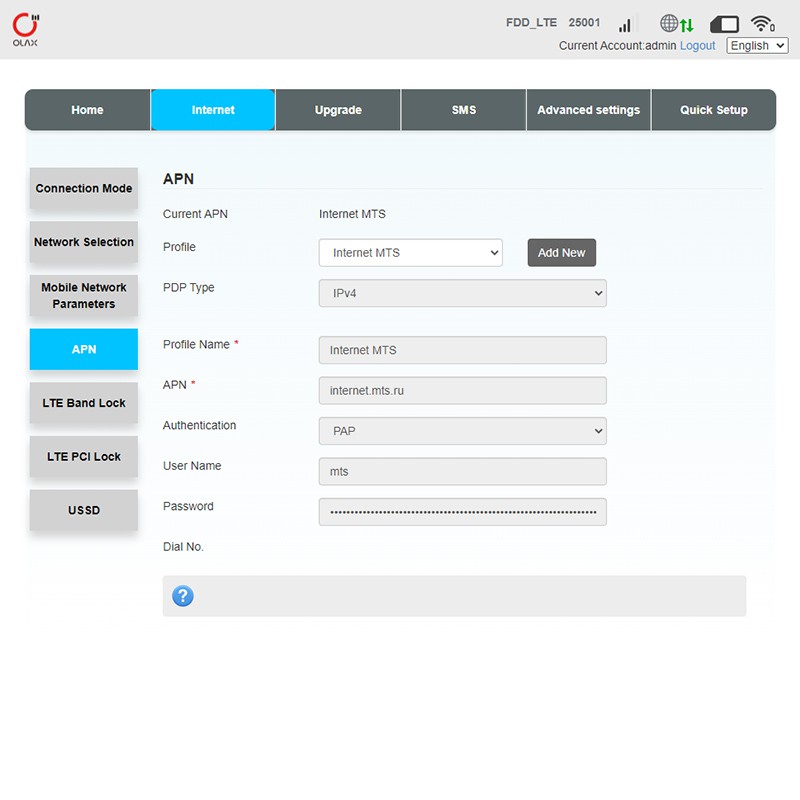Open the Advanced settings tab

click(x=588, y=110)
